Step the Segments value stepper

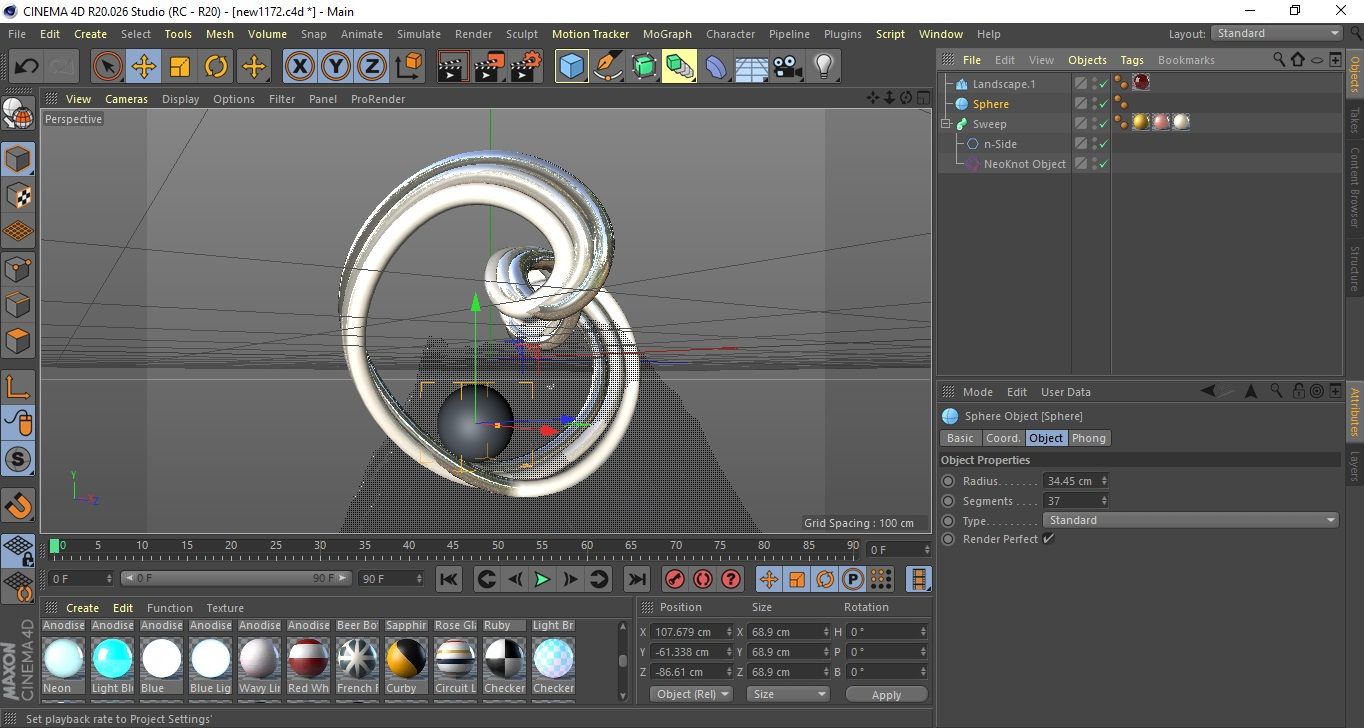[x=1104, y=501]
